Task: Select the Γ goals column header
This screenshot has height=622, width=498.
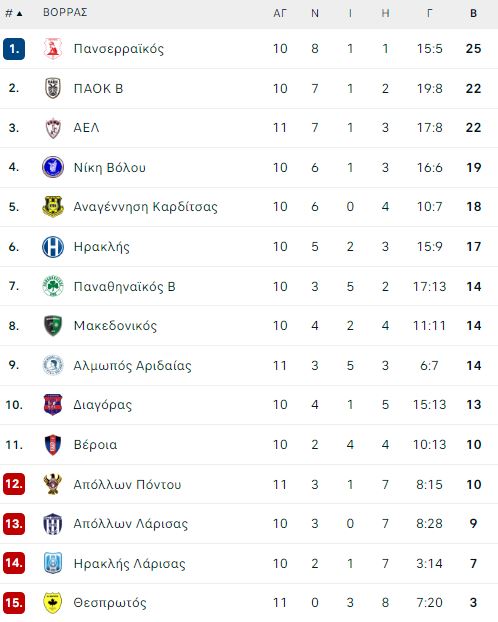Action: pyautogui.click(x=429, y=13)
